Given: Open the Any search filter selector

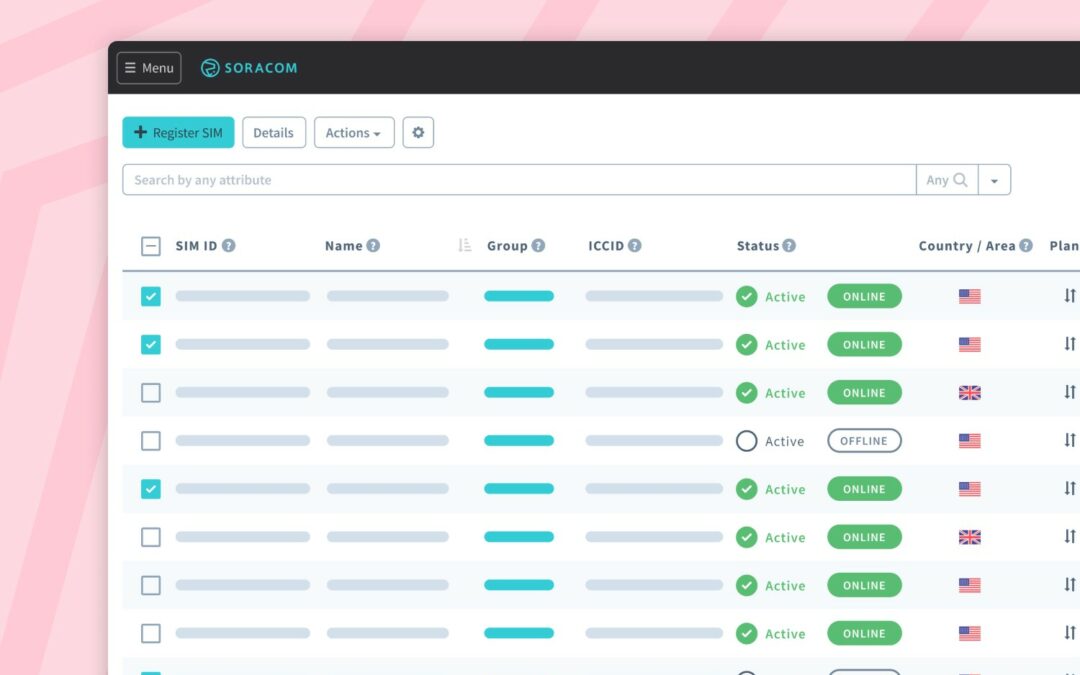Looking at the screenshot, I should point(946,180).
